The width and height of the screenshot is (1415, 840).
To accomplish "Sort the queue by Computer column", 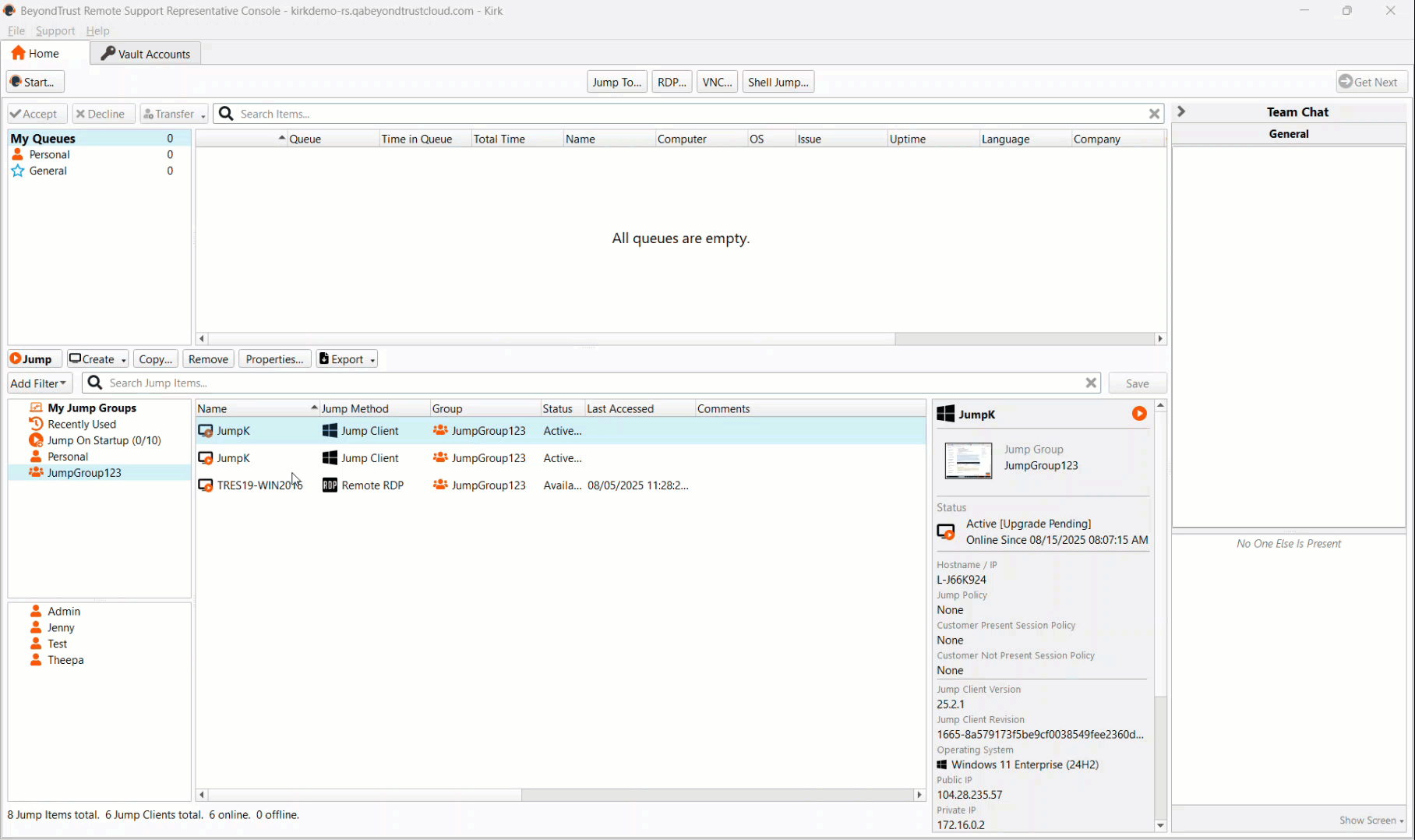I will click(700, 139).
